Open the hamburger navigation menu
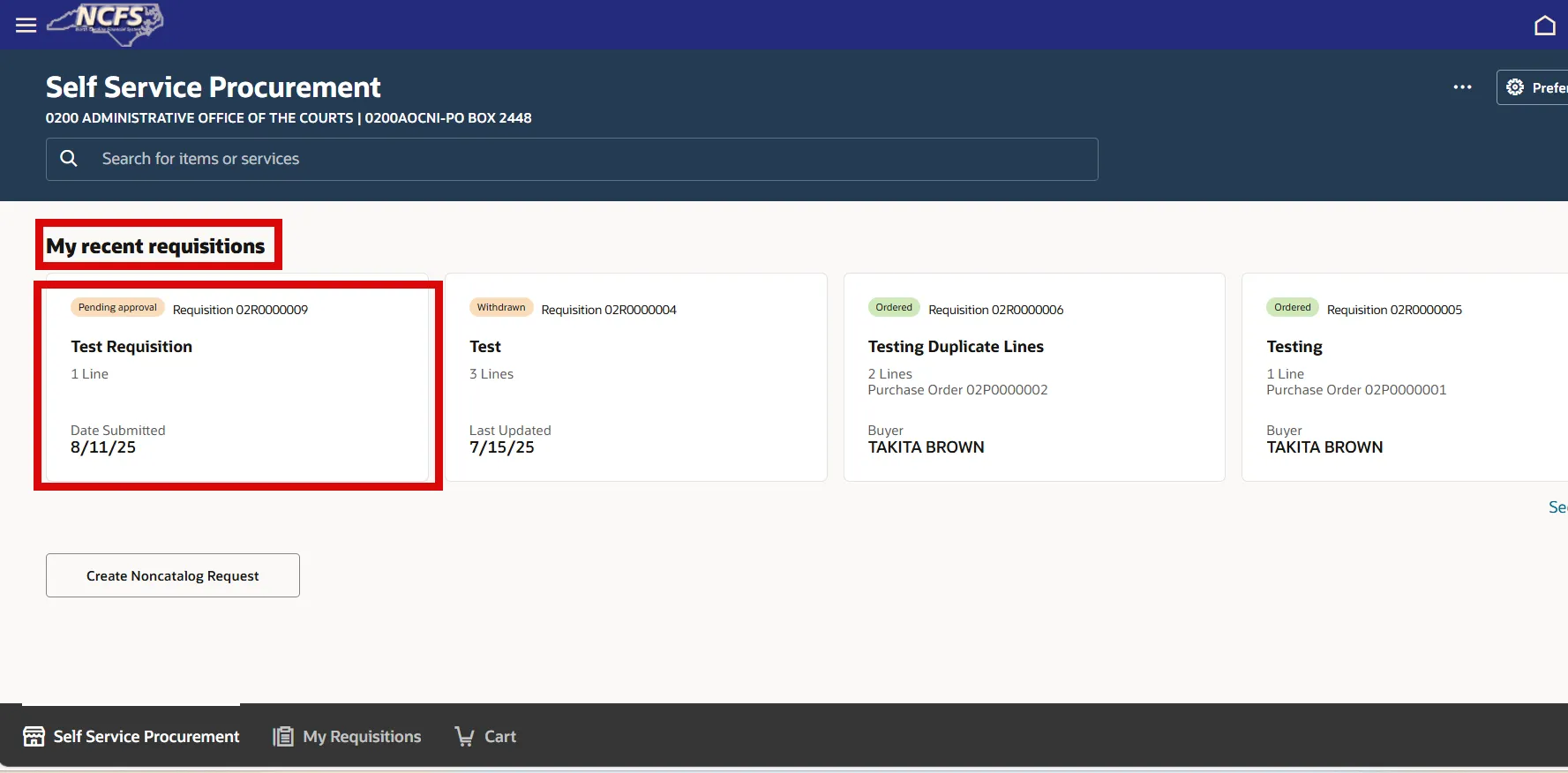The height and width of the screenshot is (773, 1568). tap(26, 26)
